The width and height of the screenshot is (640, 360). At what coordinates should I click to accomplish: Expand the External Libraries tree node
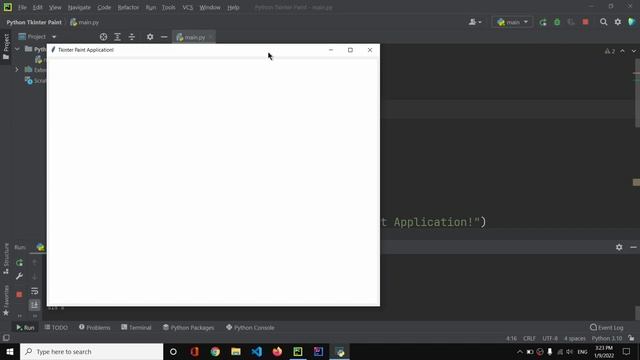click(x=17, y=70)
